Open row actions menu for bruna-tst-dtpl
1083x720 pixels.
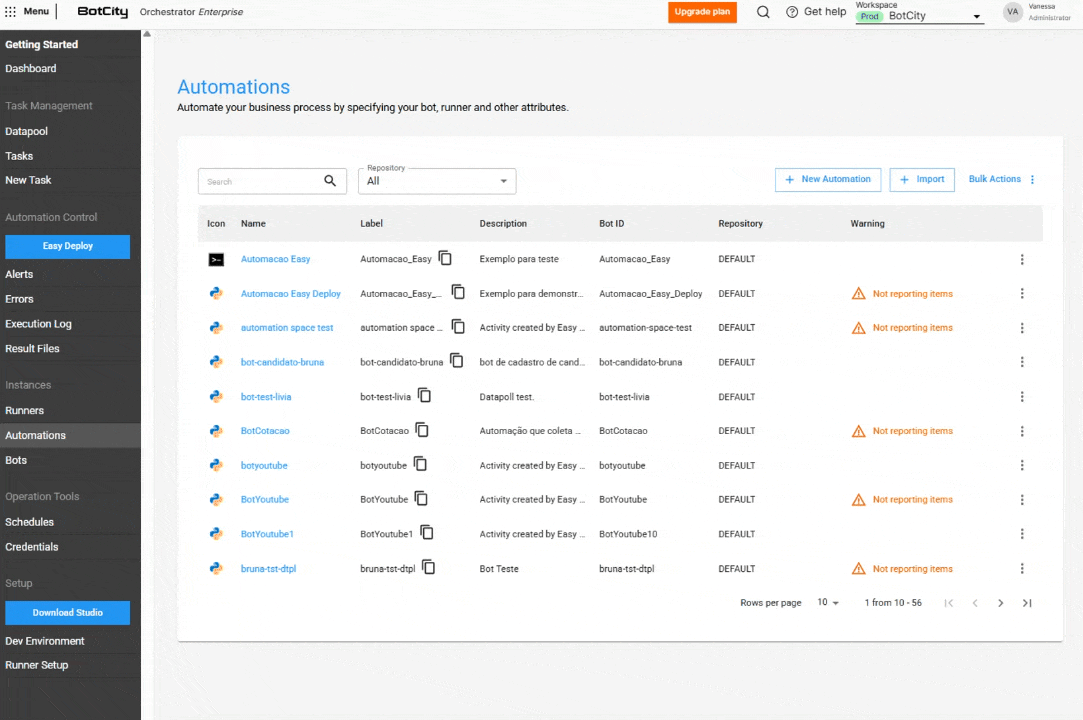click(1022, 568)
